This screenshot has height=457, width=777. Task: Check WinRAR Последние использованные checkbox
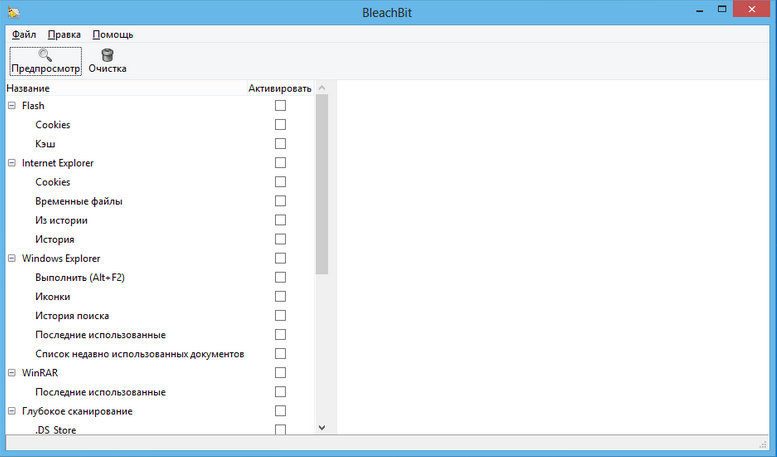280,392
